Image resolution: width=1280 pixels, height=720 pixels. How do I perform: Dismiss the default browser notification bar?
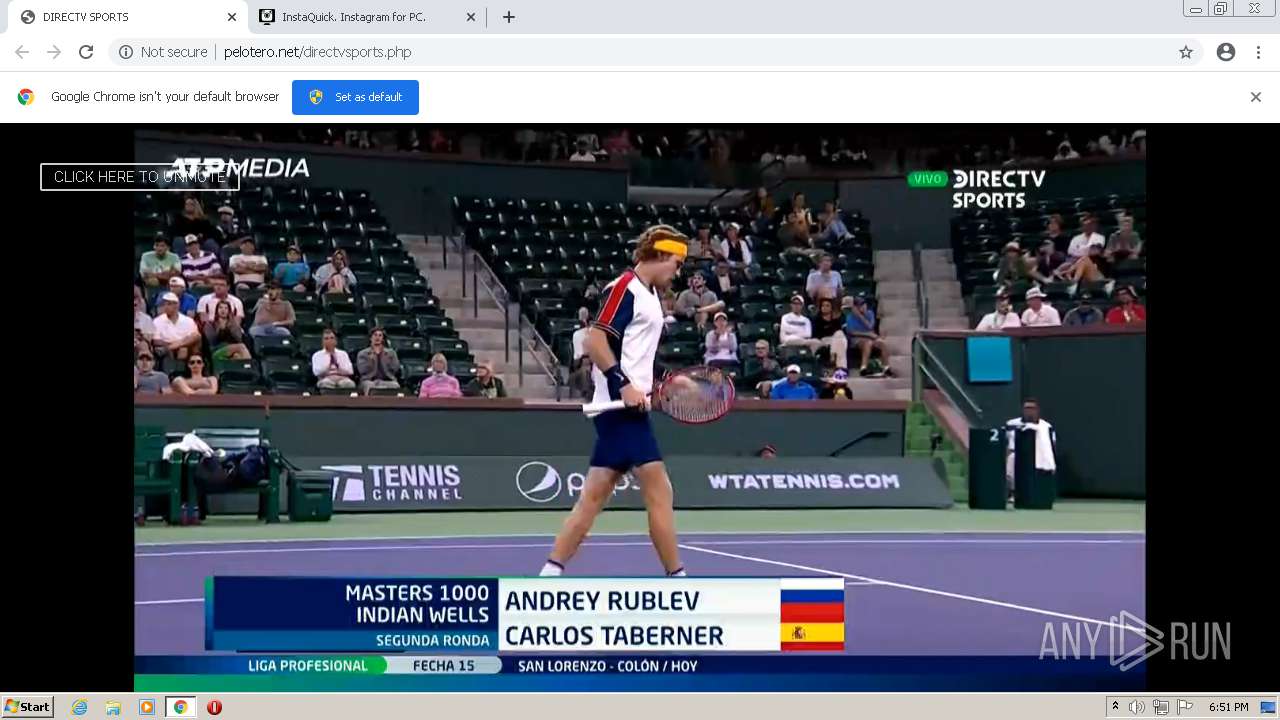tap(1256, 97)
